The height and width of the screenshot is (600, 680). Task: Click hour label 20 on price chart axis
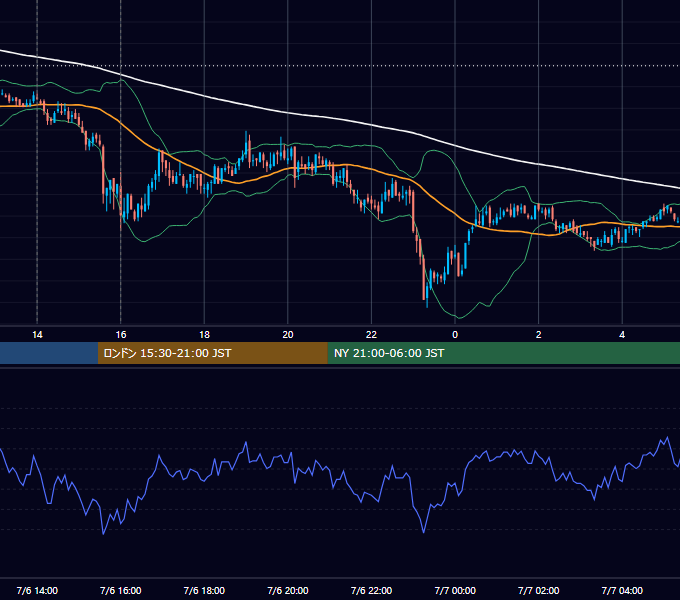[288, 335]
